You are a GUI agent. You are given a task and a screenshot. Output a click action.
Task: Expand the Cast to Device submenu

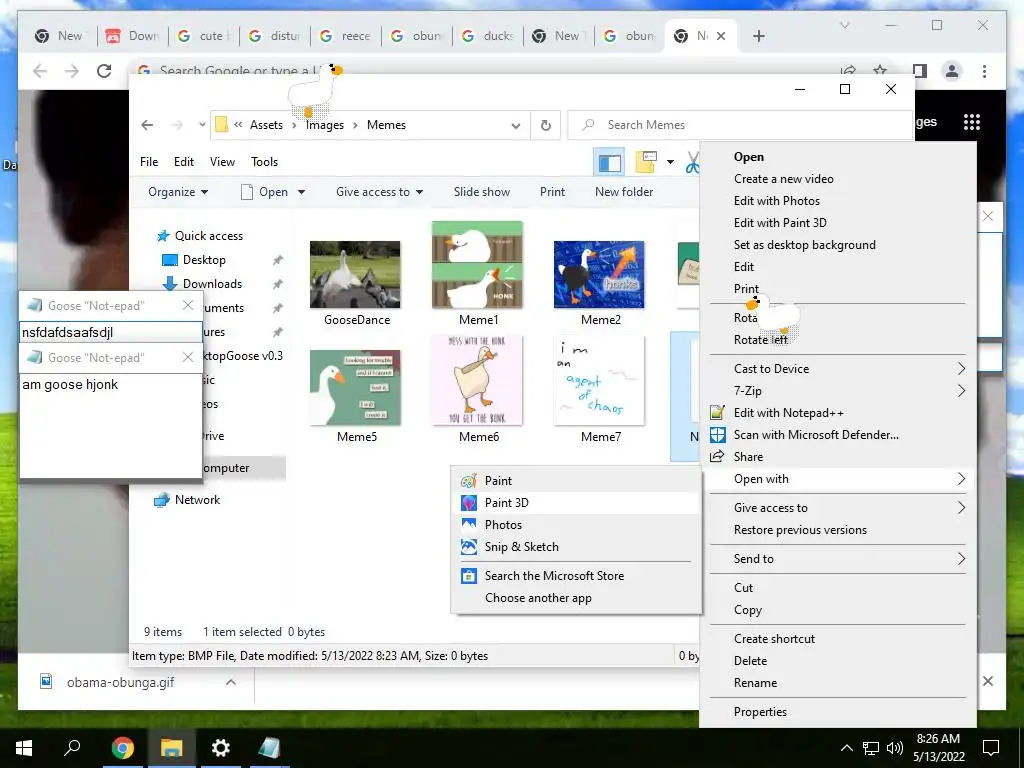(x=838, y=369)
